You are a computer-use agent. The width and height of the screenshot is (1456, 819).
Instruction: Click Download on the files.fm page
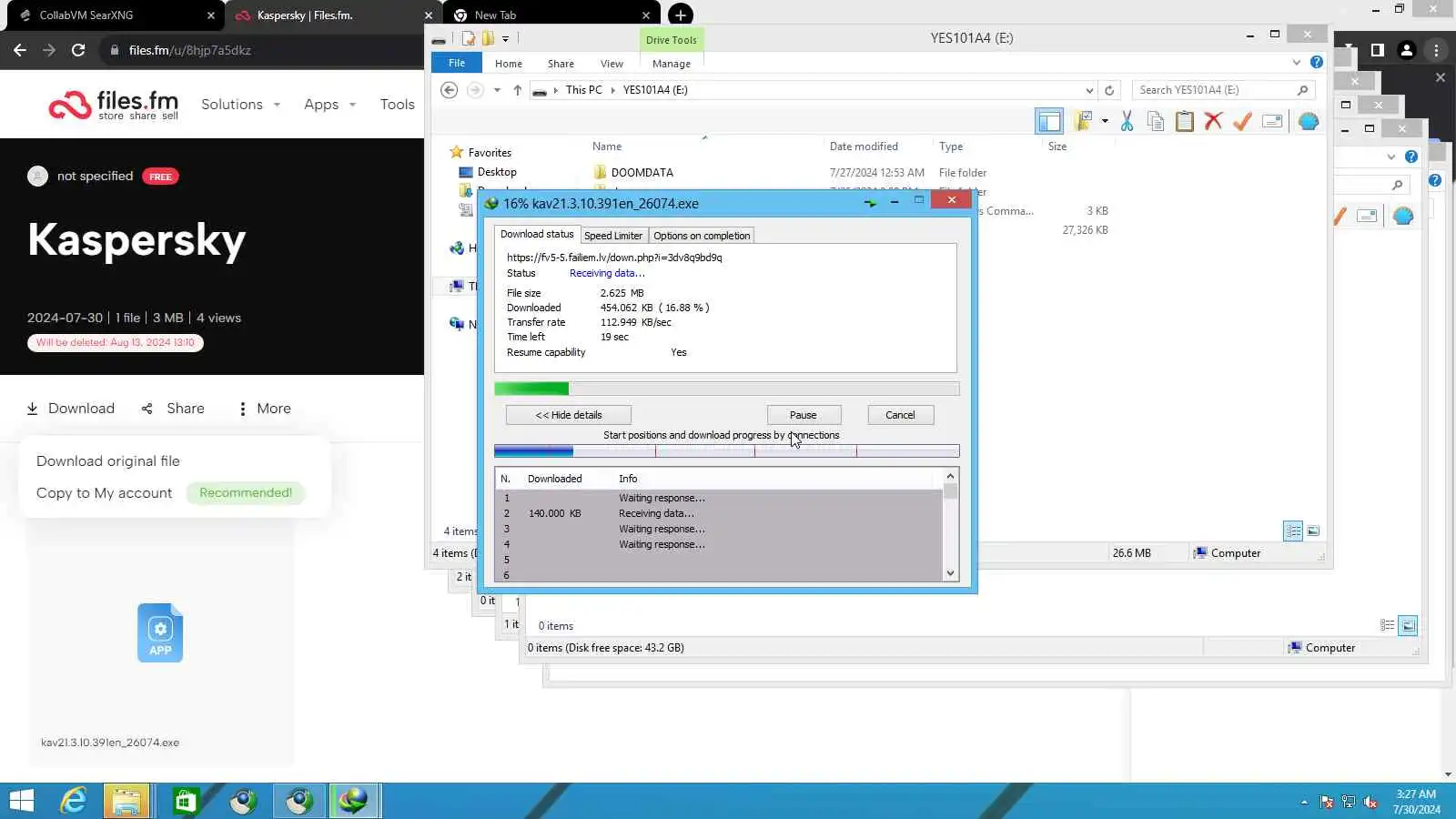[x=71, y=409]
